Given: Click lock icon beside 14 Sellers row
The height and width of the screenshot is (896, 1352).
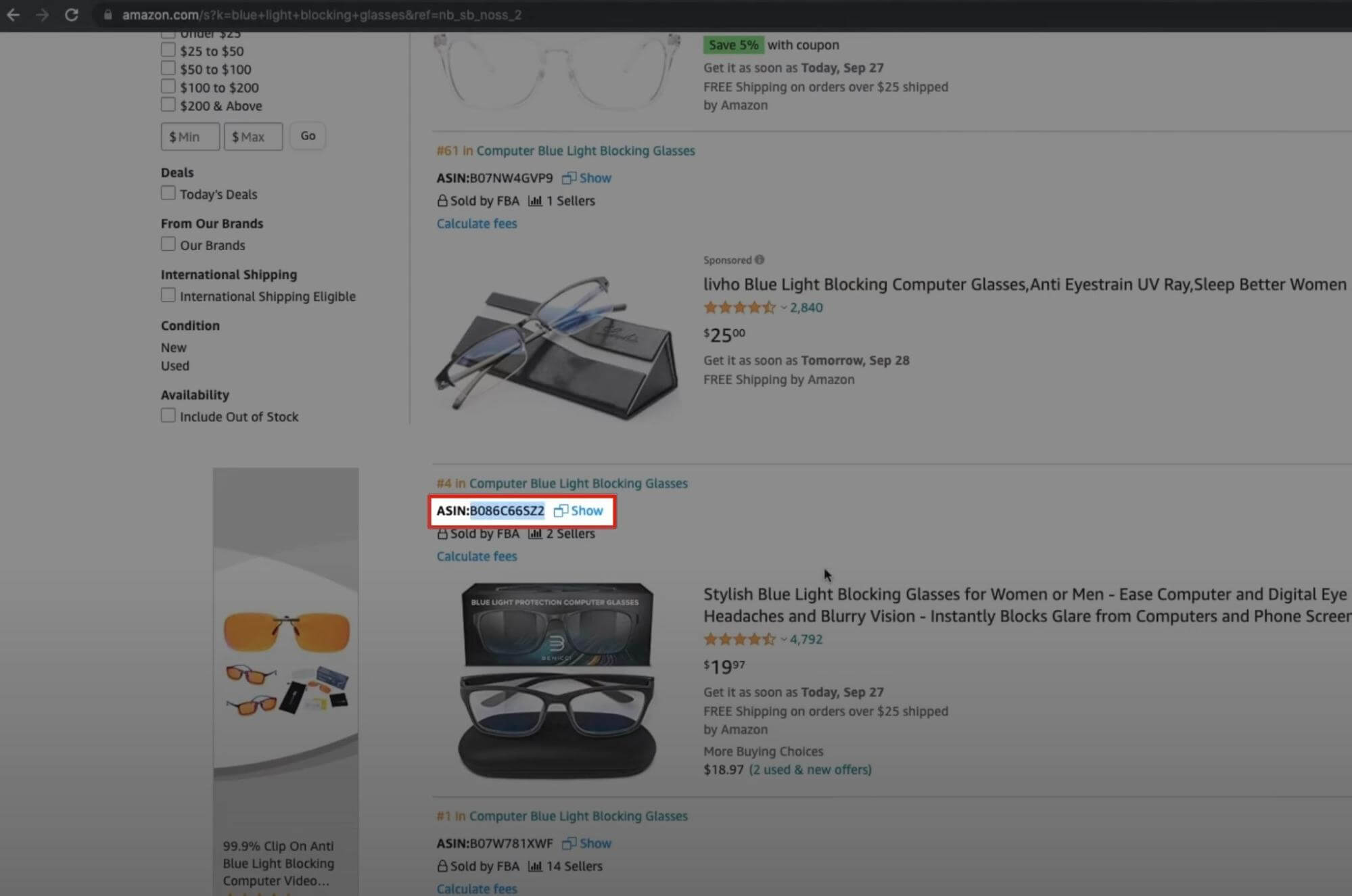Looking at the screenshot, I should (x=442, y=866).
